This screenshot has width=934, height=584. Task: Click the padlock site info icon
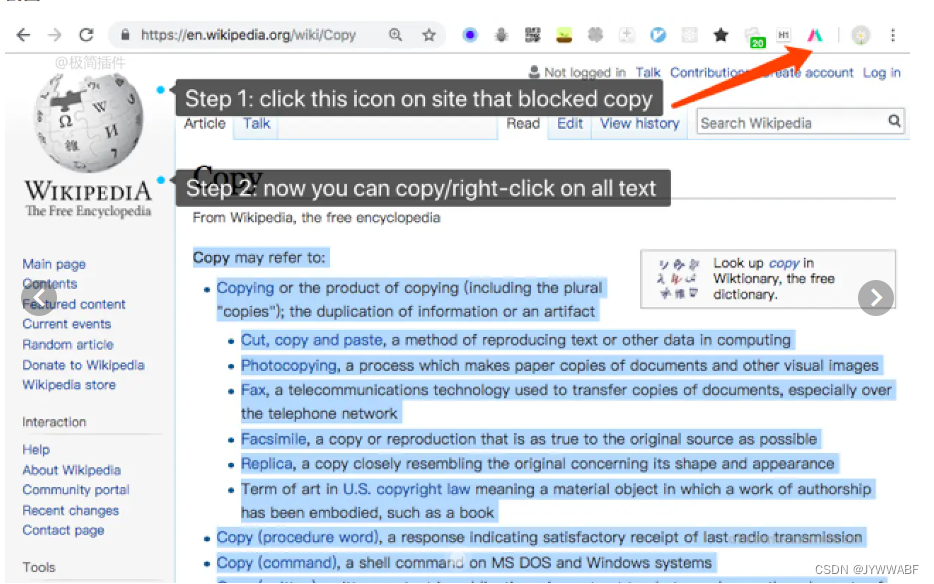point(125,35)
